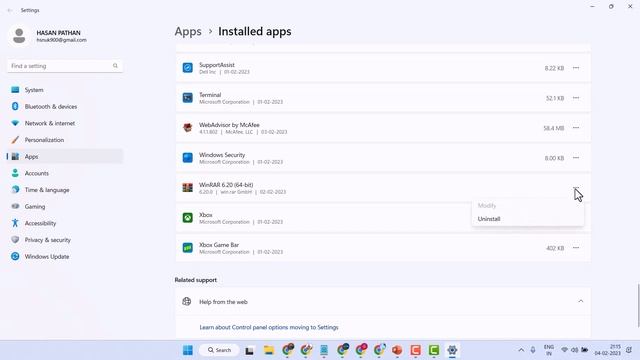
Task: Click the Terminal app icon
Action: point(187,98)
